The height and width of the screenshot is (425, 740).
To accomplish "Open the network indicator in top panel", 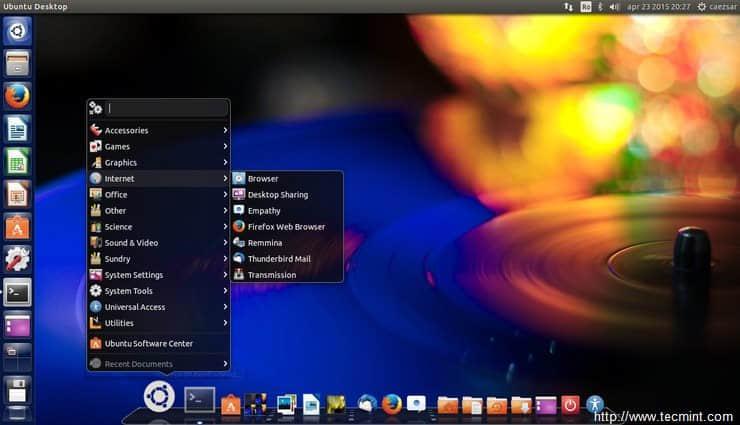I will [569, 7].
